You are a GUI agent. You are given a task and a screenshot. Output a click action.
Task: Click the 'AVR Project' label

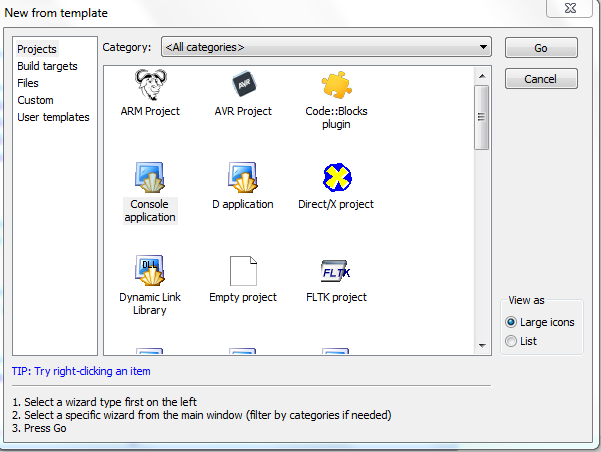click(243, 111)
